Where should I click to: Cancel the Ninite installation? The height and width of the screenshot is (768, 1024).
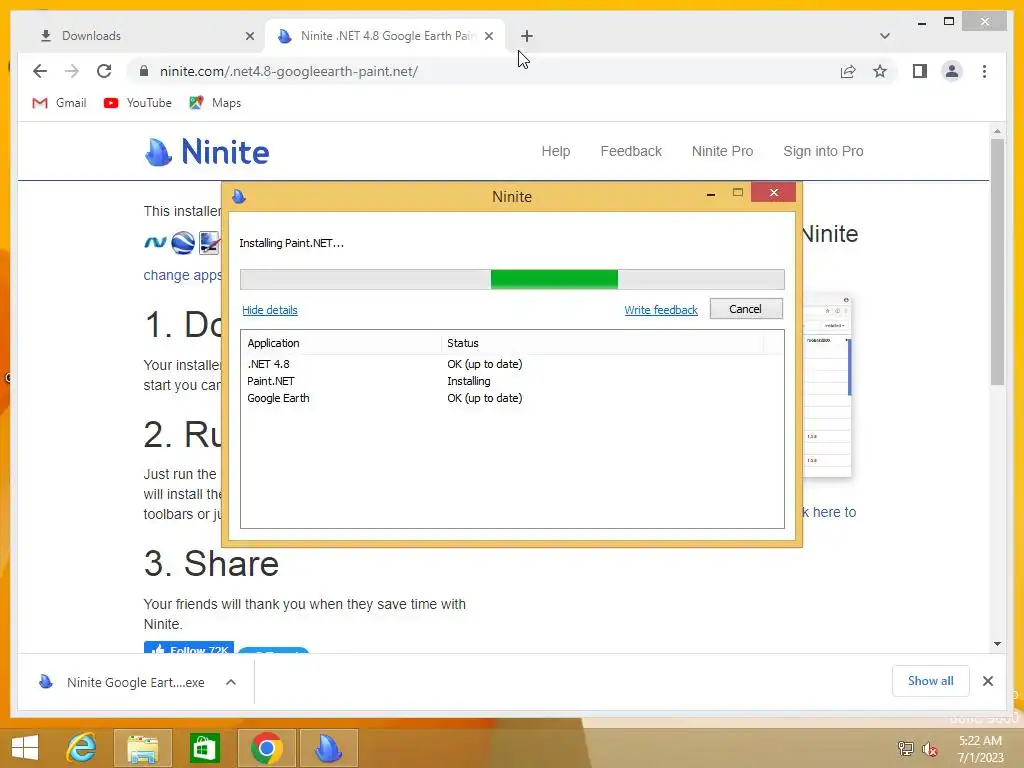[x=745, y=309]
